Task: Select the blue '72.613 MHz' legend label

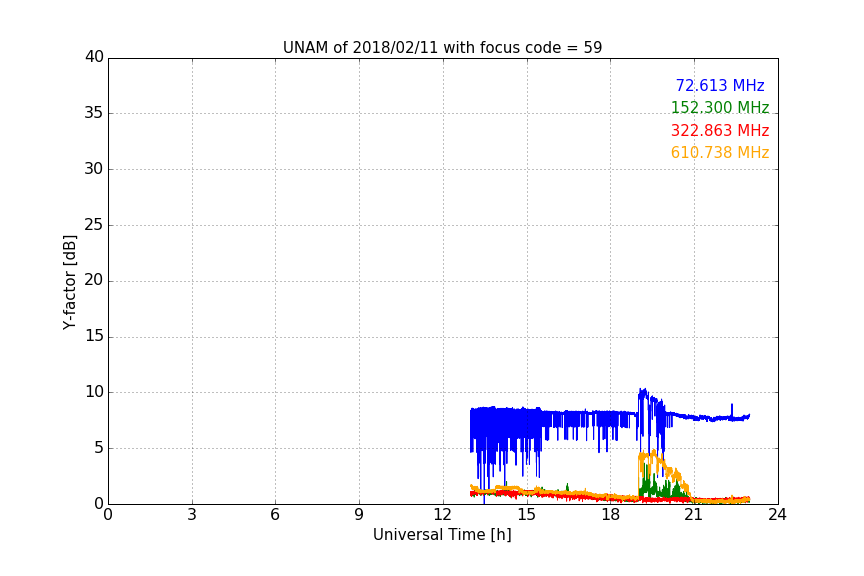Action: pos(720,85)
